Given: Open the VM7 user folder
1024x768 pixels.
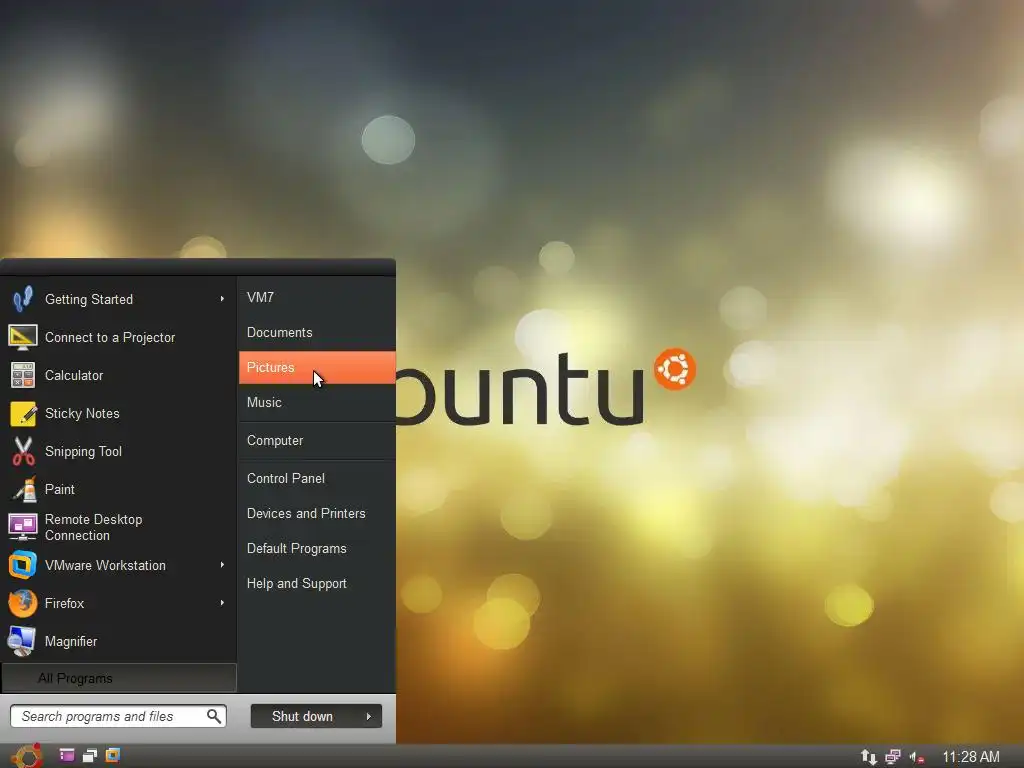Looking at the screenshot, I should click(x=317, y=297).
